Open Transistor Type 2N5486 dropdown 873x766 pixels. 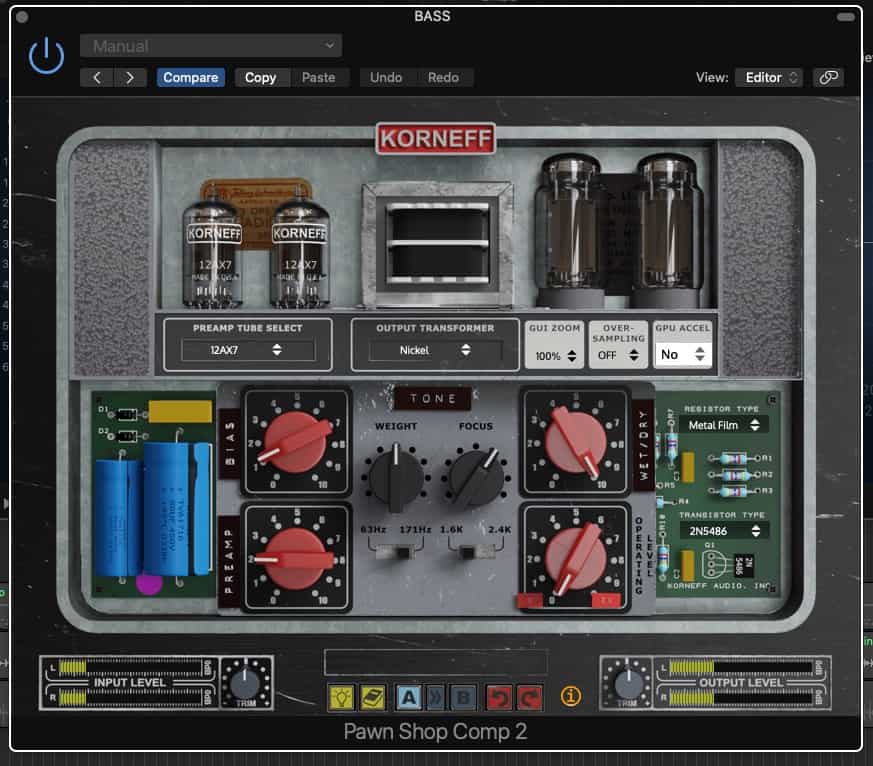coord(724,531)
